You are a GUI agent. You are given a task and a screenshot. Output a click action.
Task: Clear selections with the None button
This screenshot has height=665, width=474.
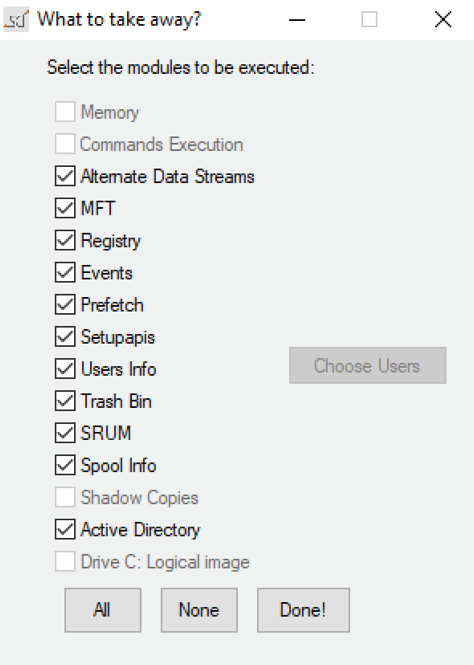tap(199, 610)
